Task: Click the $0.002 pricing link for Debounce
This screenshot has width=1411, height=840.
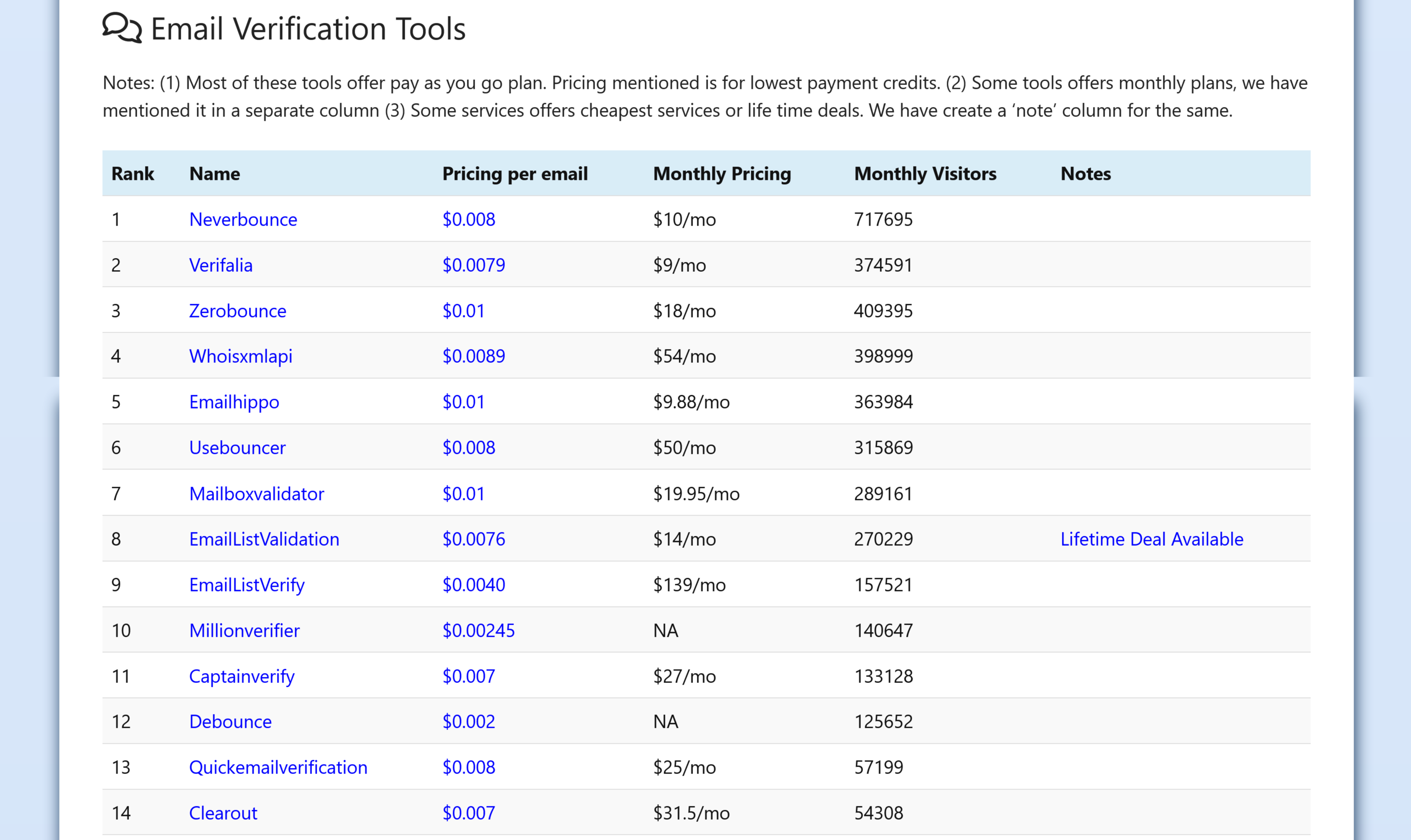Action: click(x=469, y=722)
